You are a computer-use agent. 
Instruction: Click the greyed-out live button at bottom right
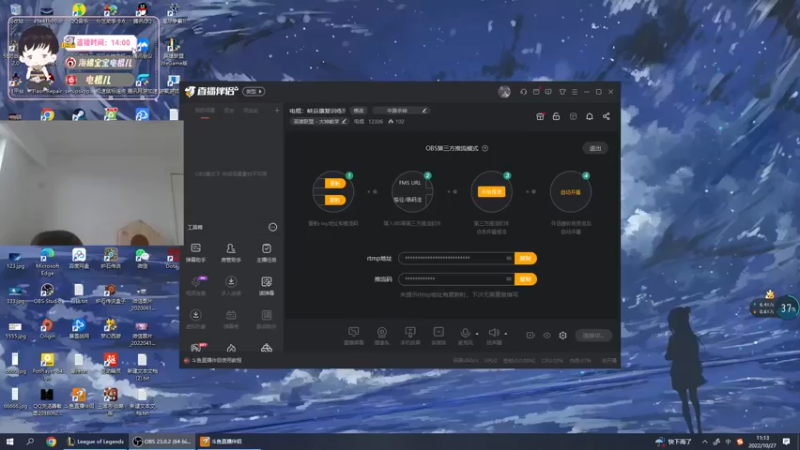[x=593, y=335]
